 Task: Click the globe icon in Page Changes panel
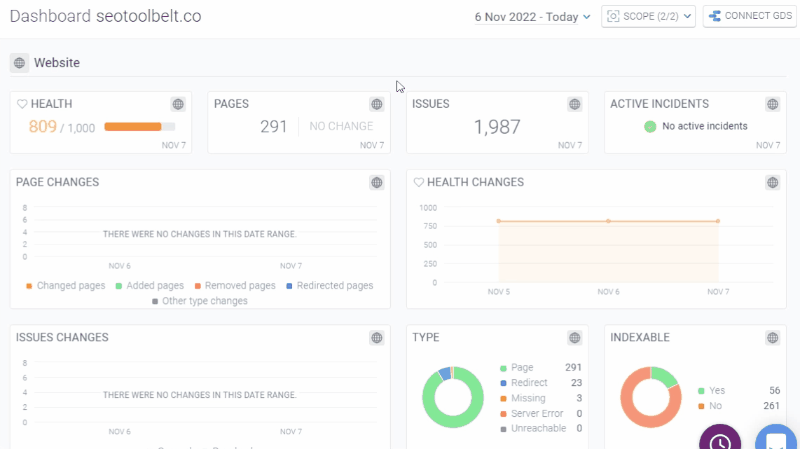pos(377,183)
